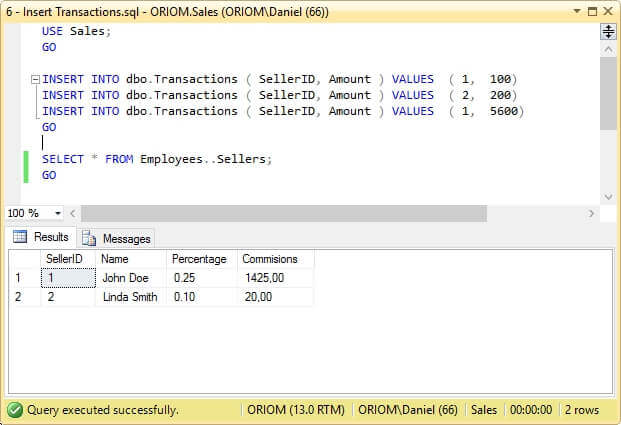621x425 pixels.
Task: Switch to the Results tab
Action: 41,237
